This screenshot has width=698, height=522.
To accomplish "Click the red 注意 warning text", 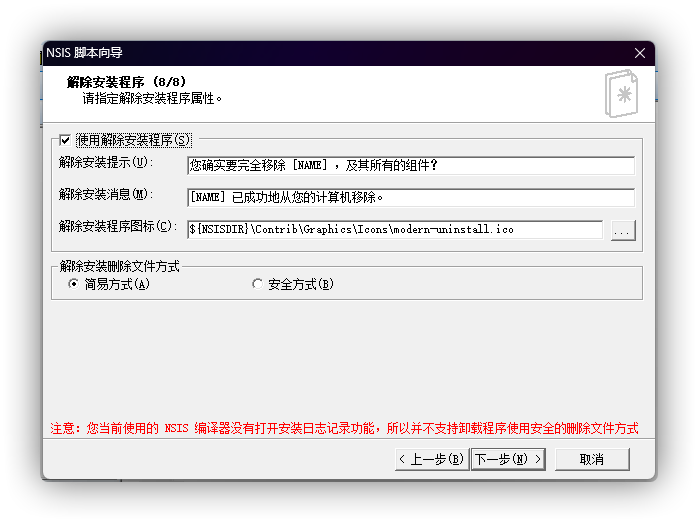I will [x=344, y=428].
